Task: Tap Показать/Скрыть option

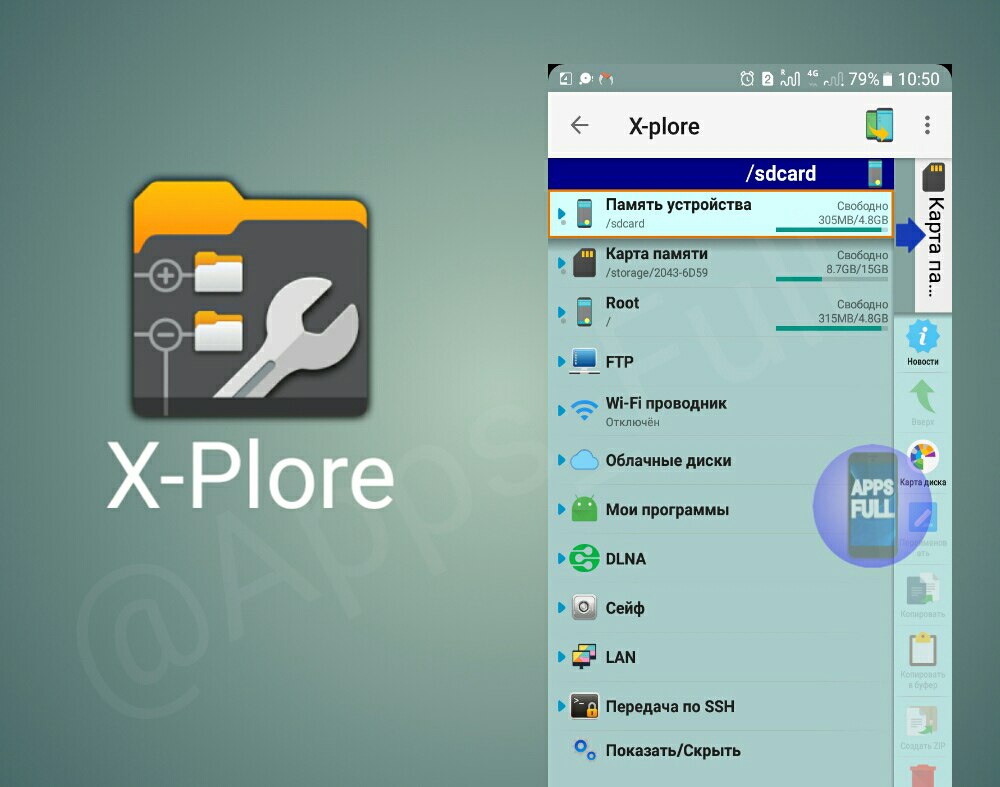Action: [673, 751]
